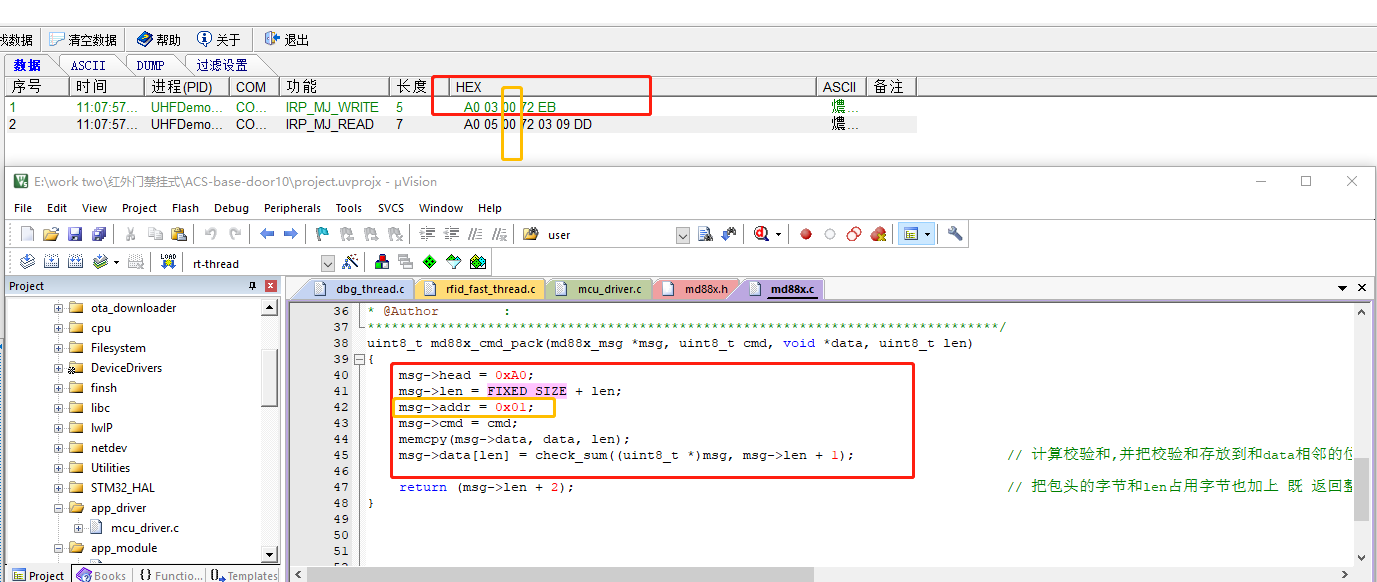Image resolution: width=1377 pixels, height=582 pixels.
Task: Collapse the app_driver folder
Action: click(58, 508)
